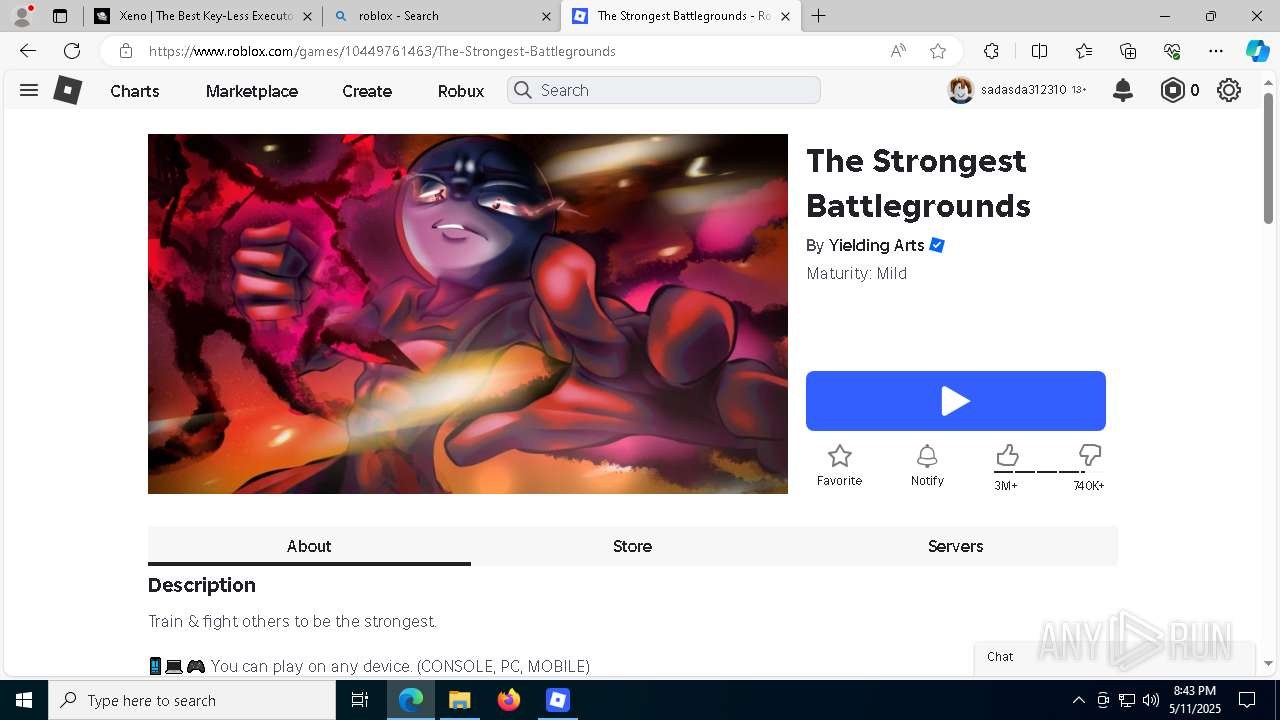
Task: Click the Roblox logo home icon
Action: [x=67, y=90]
